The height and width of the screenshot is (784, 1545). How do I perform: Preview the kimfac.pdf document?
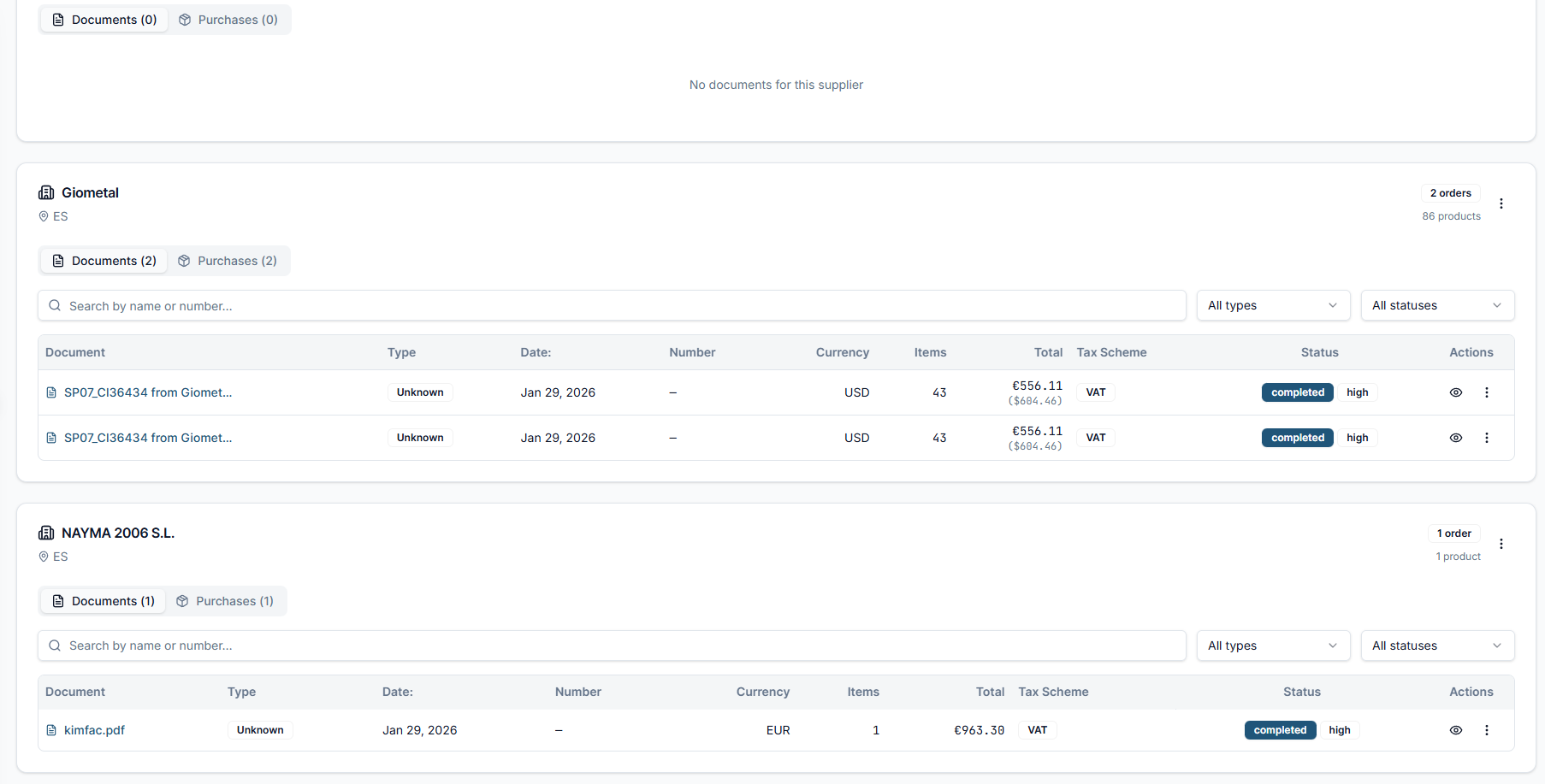click(x=1456, y=730)
